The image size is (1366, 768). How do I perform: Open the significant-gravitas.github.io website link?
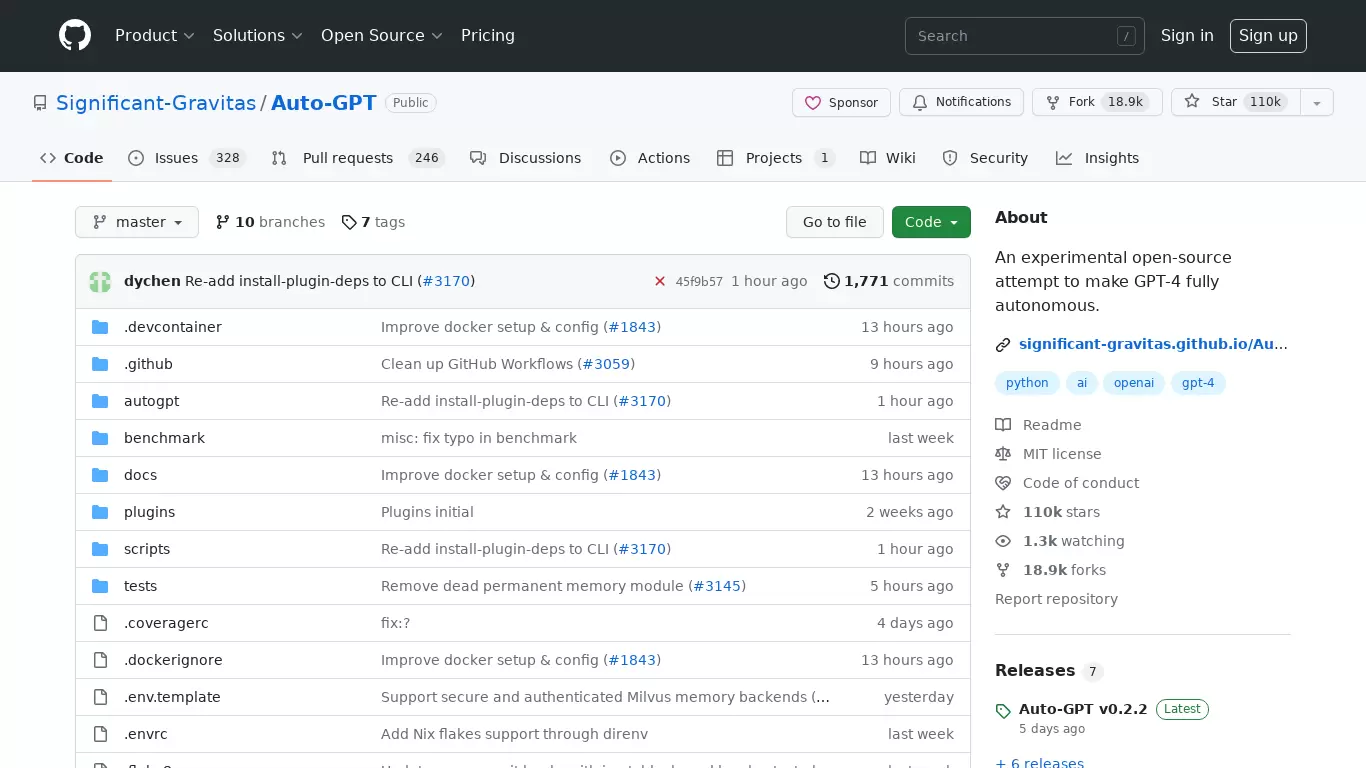coord(1153,344)
